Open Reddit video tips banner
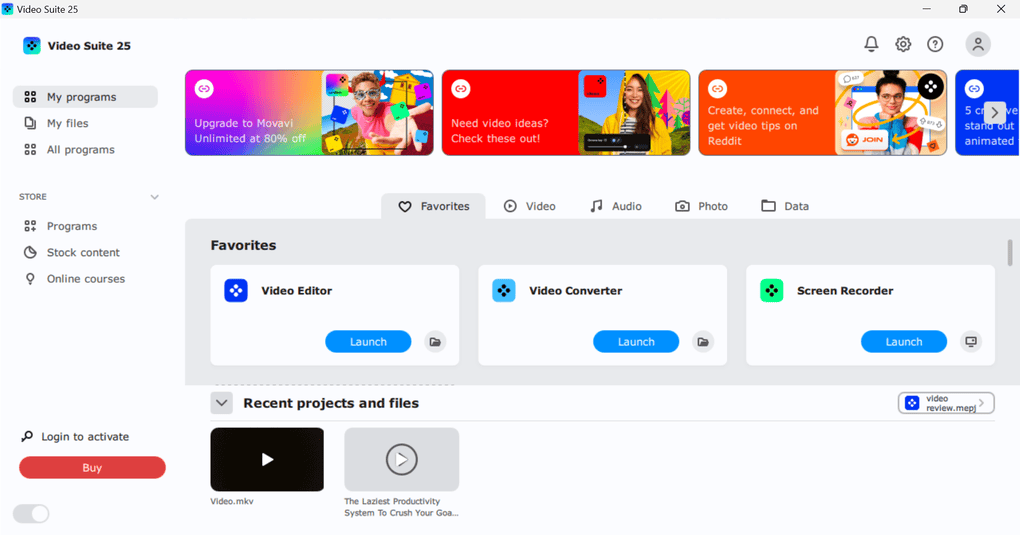This screenshot has height=535, width=1020. (x=823, y=113)
